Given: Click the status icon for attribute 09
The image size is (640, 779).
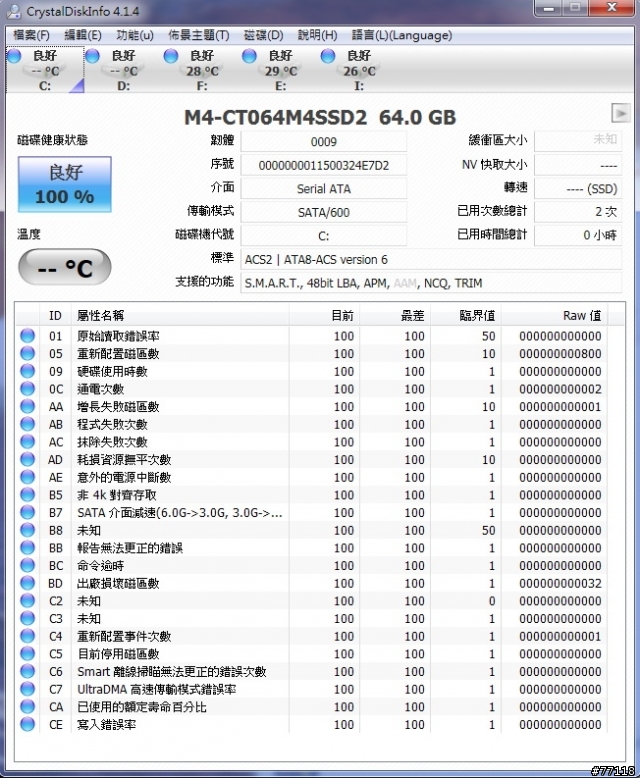Looking at the screenshot, I should (27, 371).
